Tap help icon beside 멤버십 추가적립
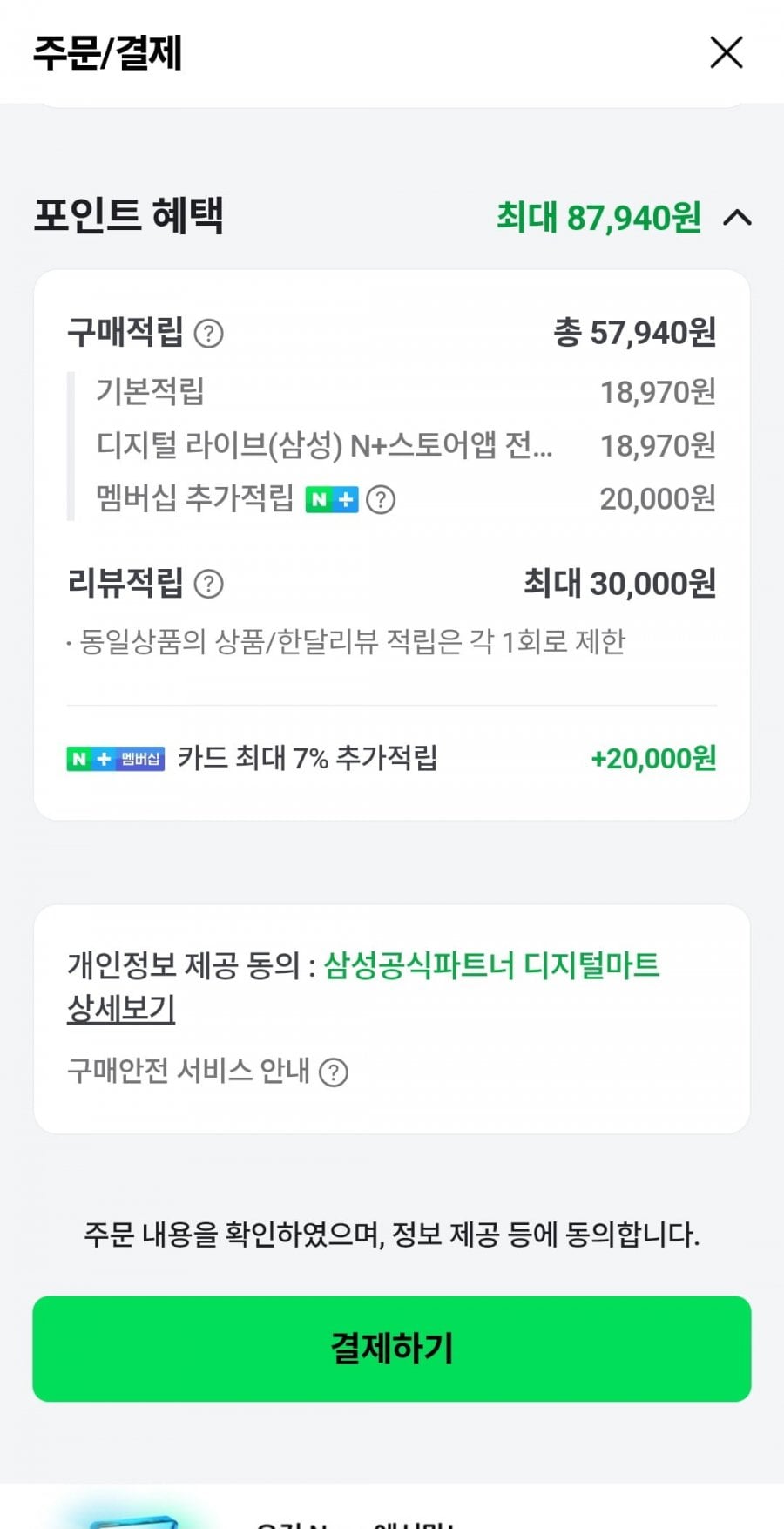The width and height of the screenshot is (784, 1529). (381, 500)
